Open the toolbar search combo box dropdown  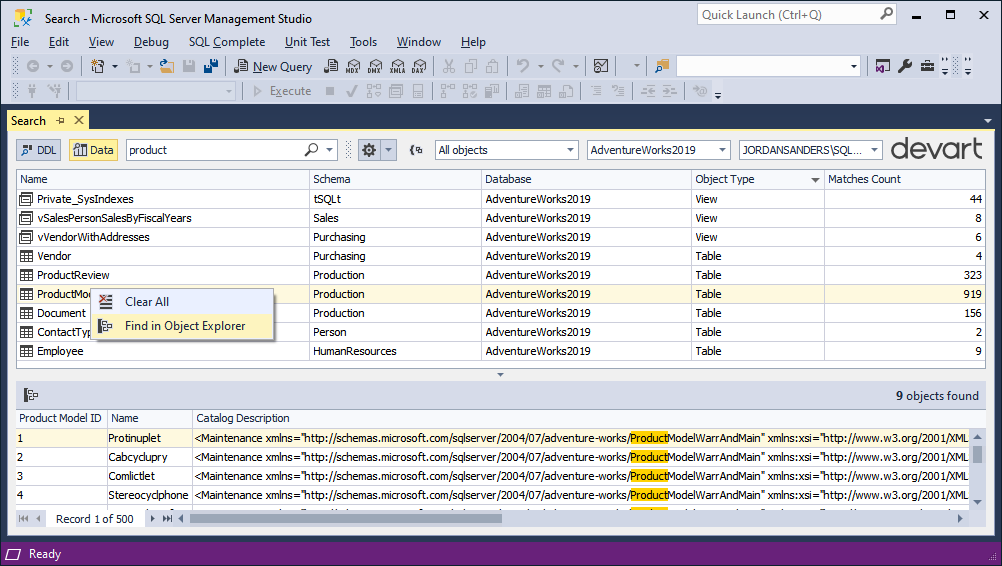pos(854,66)
